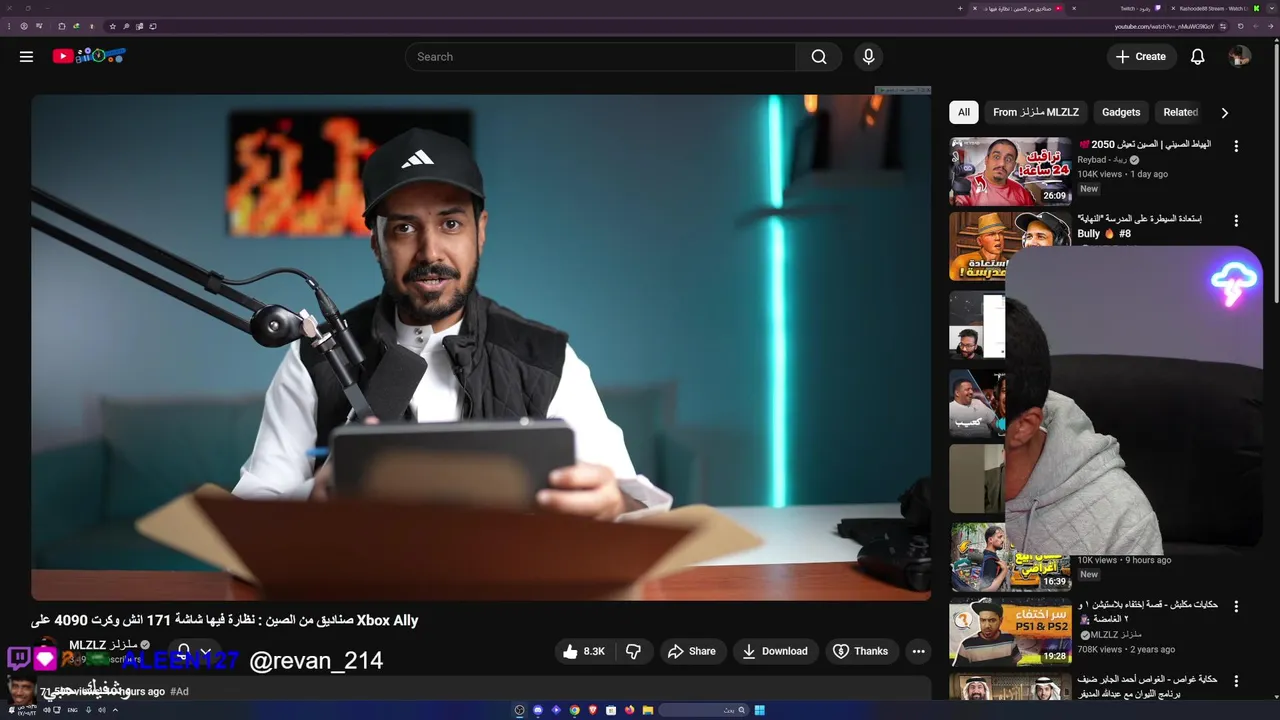Reload the page
1280x720 pixels.
[x=1240, y=26]
